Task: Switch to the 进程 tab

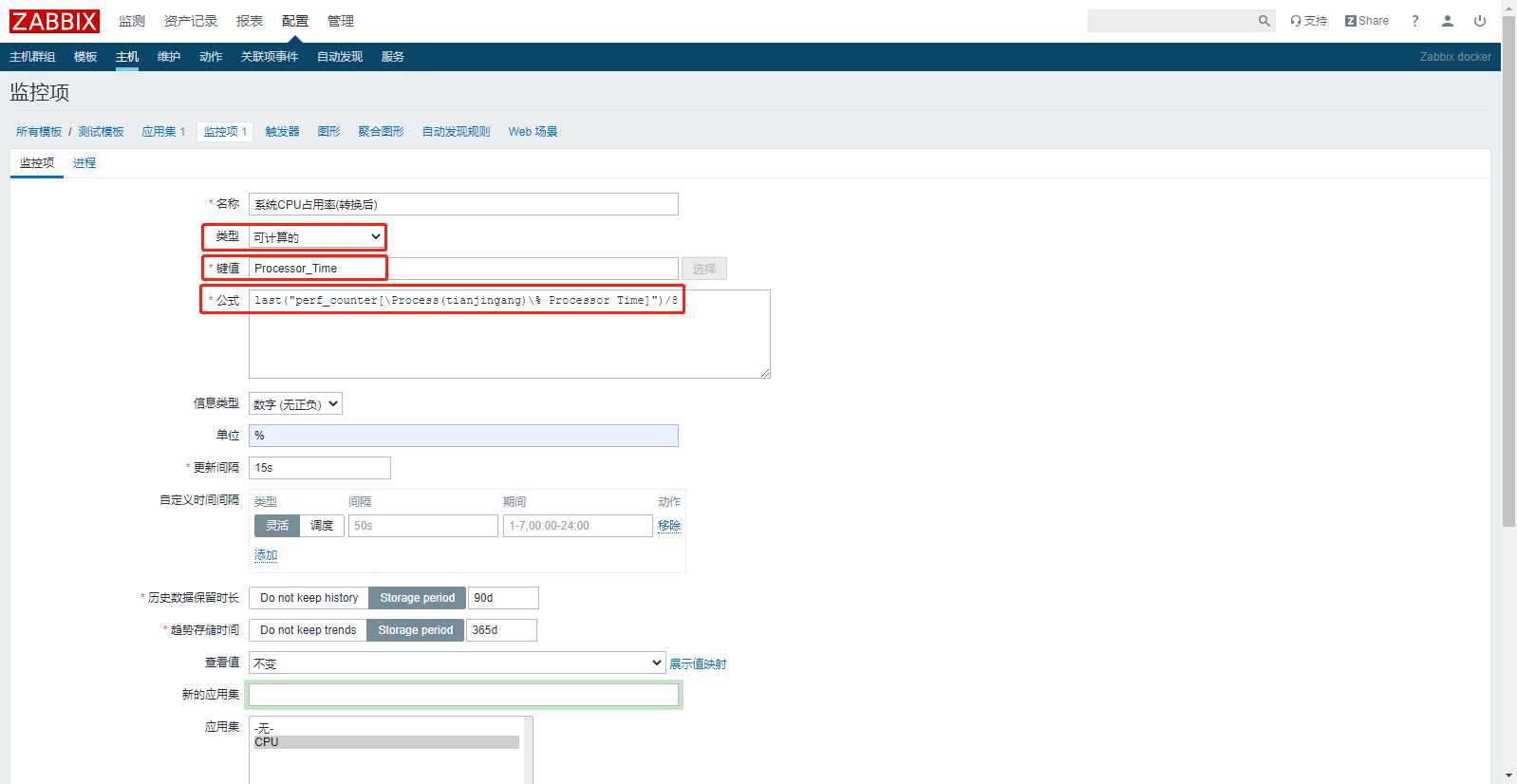Action: pos(84,163)
